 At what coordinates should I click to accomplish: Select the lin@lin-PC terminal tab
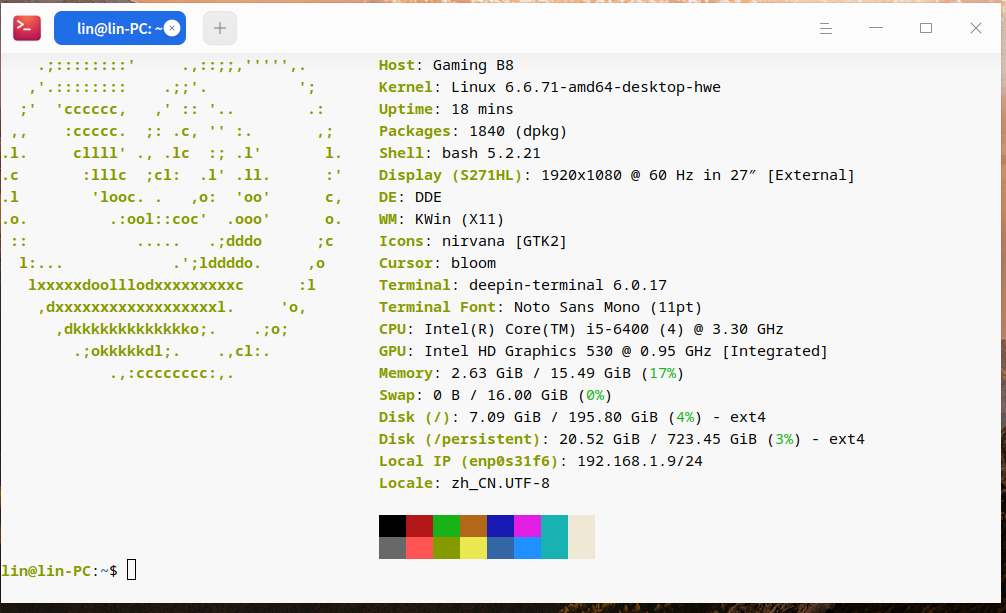pos(120,28)
